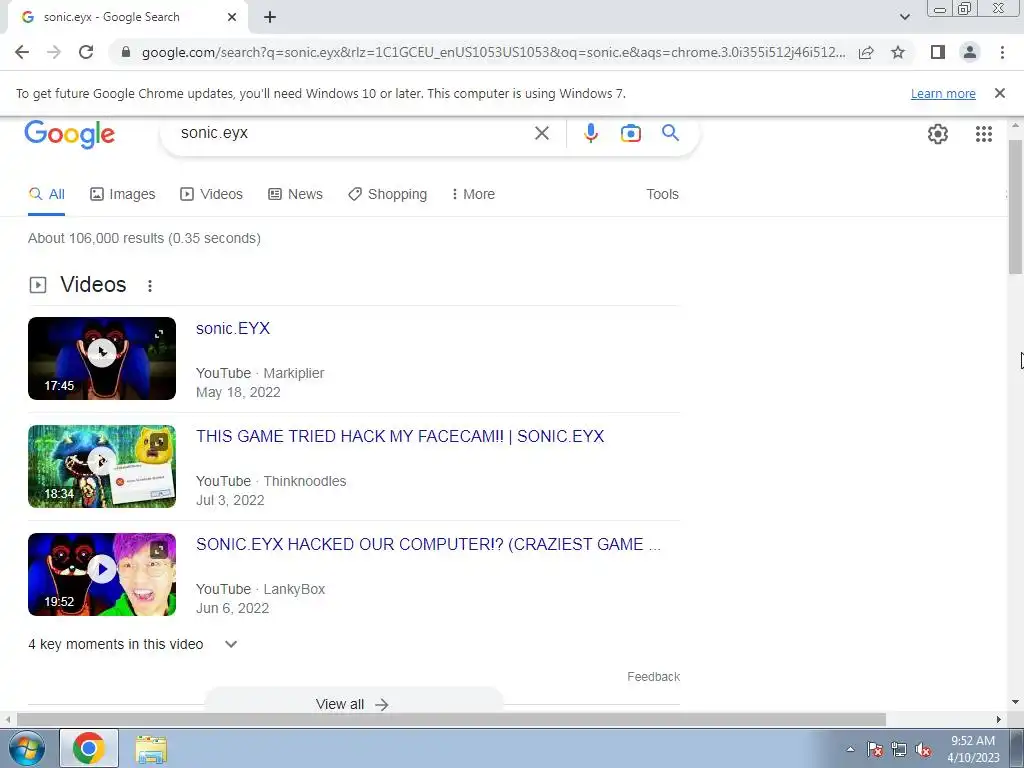Switch to Videos results tab
The height and width of the screenshot is (768, 1024).
coord(212,194)
